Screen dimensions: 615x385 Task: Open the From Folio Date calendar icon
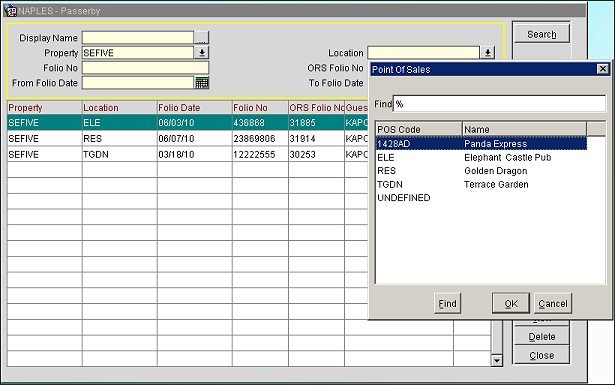click(x=202, y=83)
